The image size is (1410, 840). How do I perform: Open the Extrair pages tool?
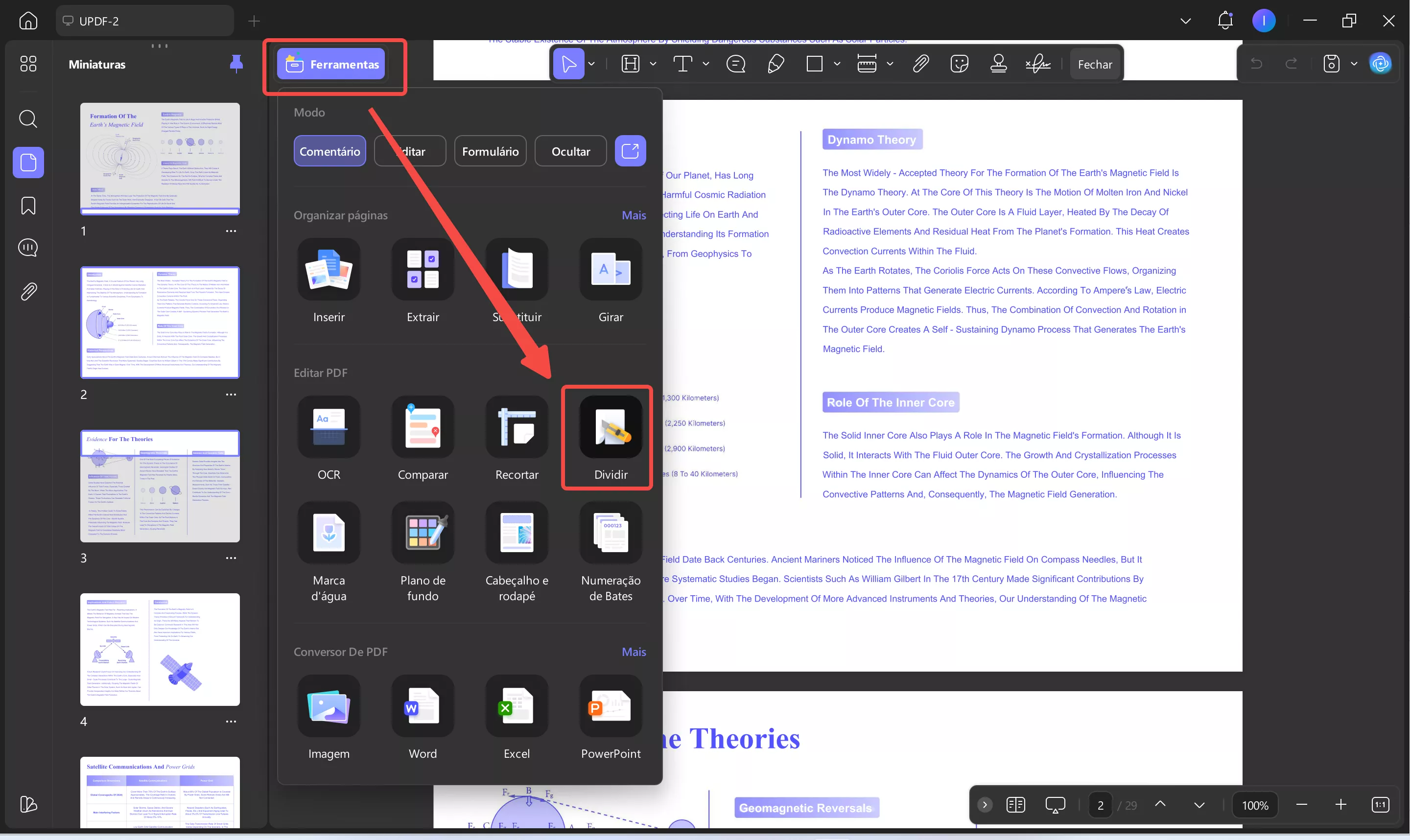422,270
